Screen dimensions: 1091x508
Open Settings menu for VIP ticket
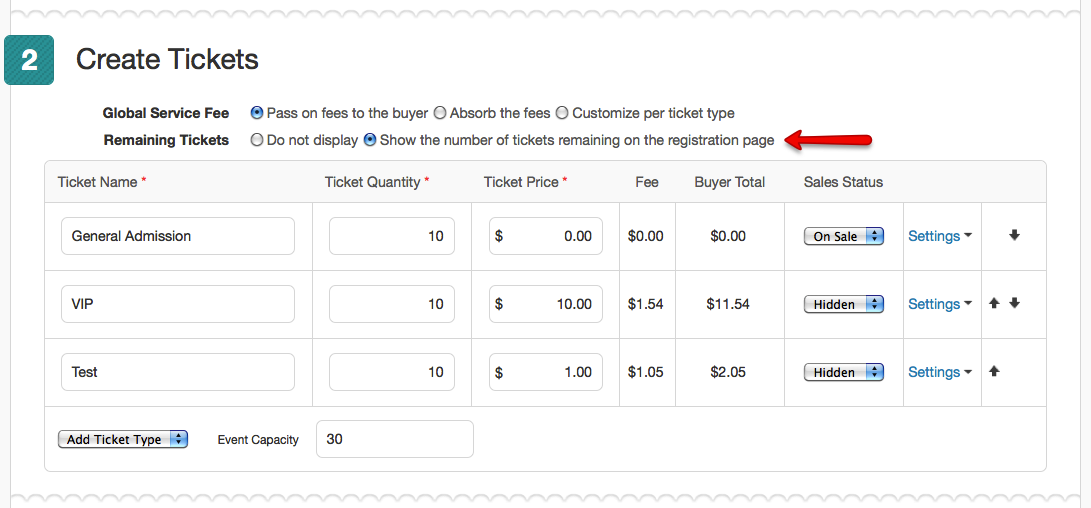(939, 304)
